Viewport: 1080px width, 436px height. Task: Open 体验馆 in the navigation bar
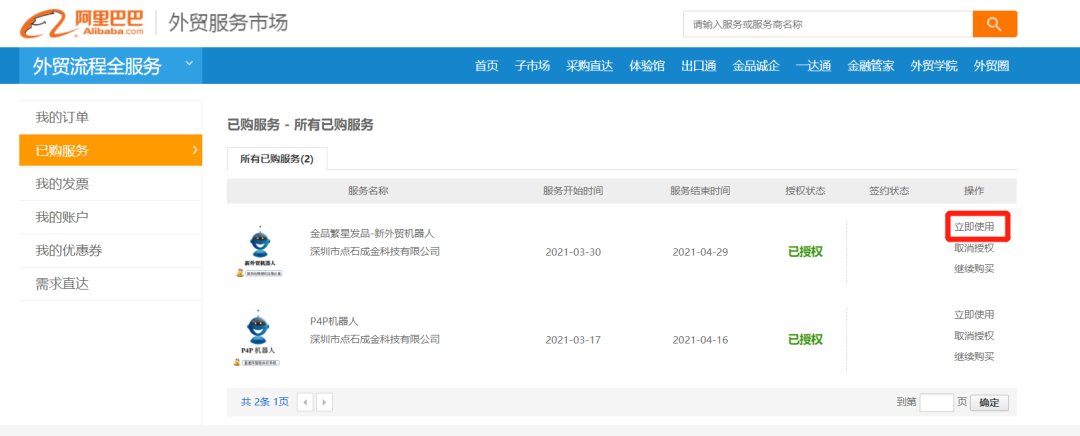(x=647, y=66)
